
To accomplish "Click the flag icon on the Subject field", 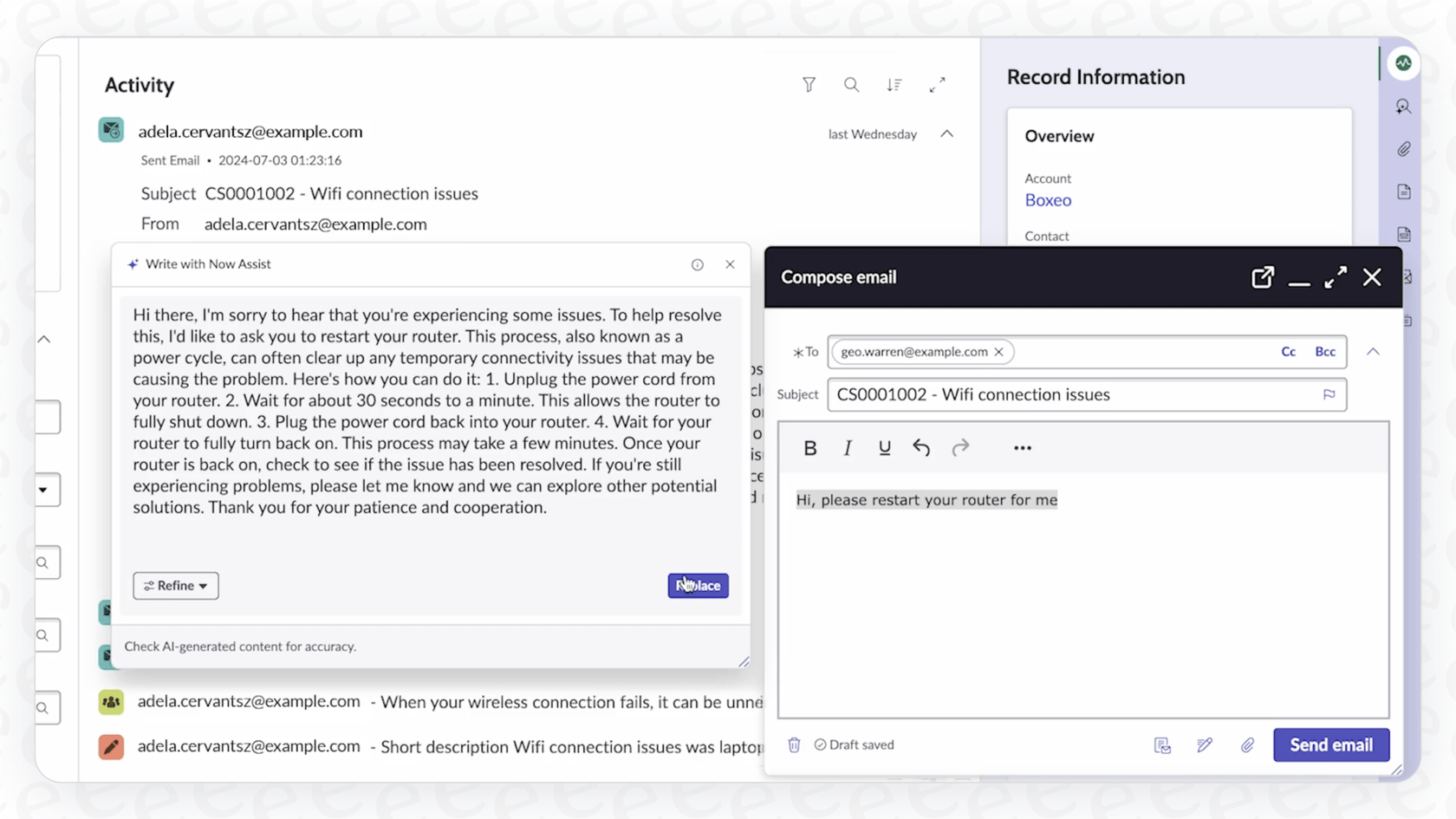I will pyautogui.click(x=1329, y=394).
